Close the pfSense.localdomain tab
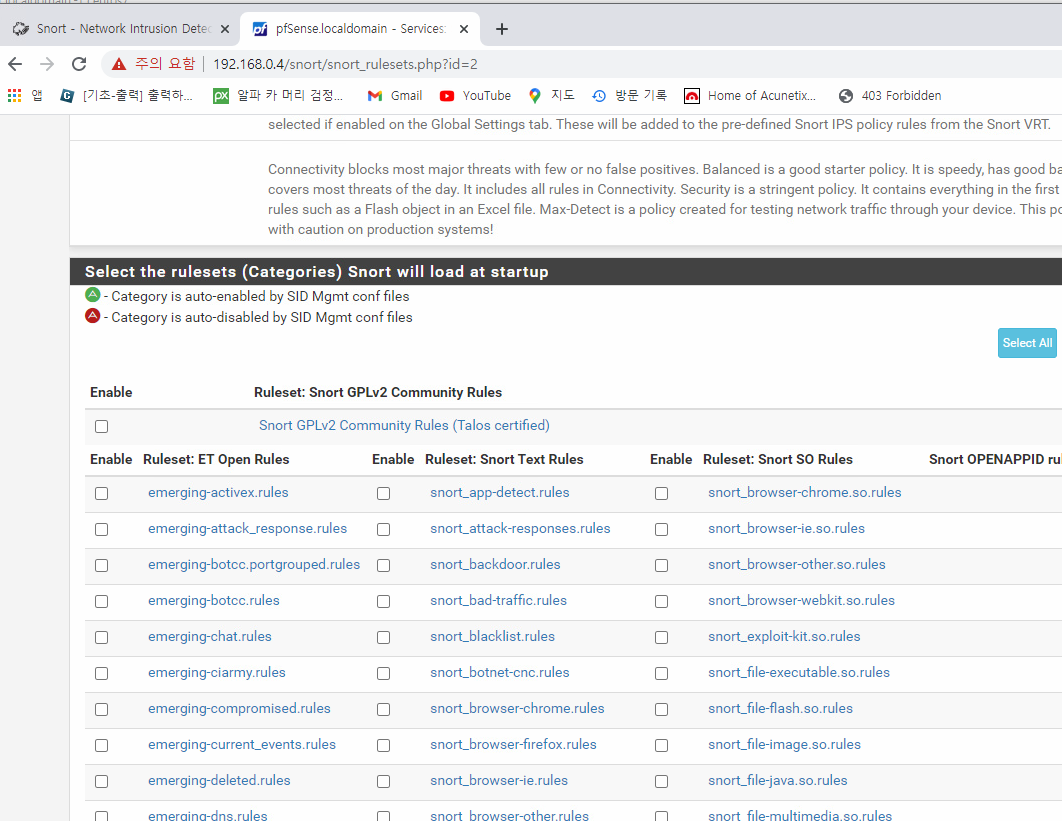The width and height of the screenshot is (1062, 821). [x=464, y=28]
